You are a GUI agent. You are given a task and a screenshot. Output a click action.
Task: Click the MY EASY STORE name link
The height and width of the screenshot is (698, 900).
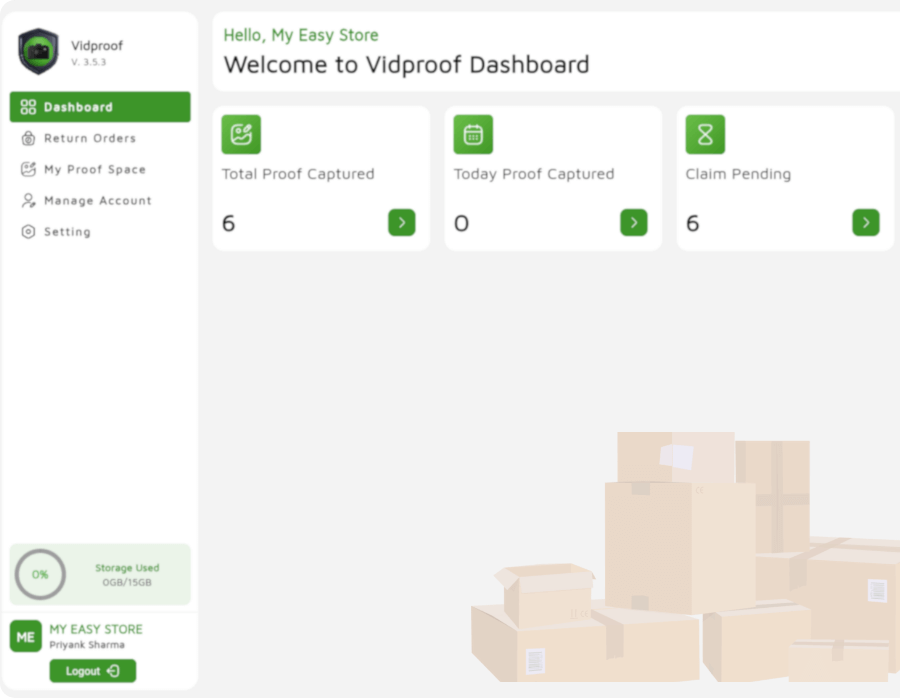tap(96, 629)
